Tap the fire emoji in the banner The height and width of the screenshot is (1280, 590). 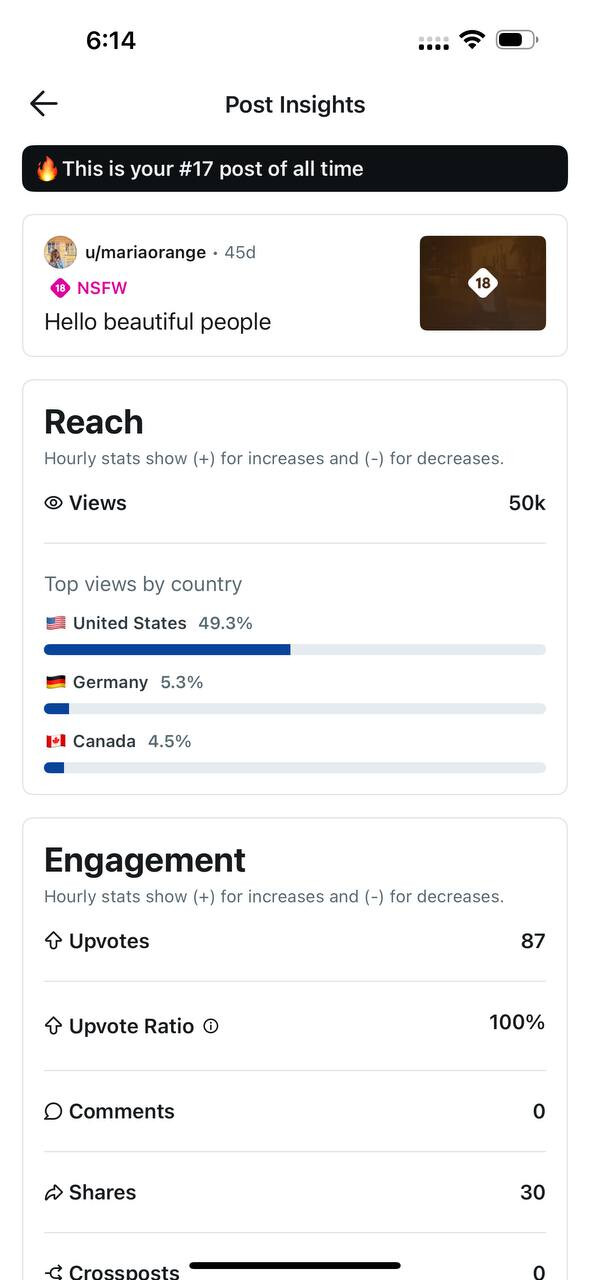(x=47, y=169)
